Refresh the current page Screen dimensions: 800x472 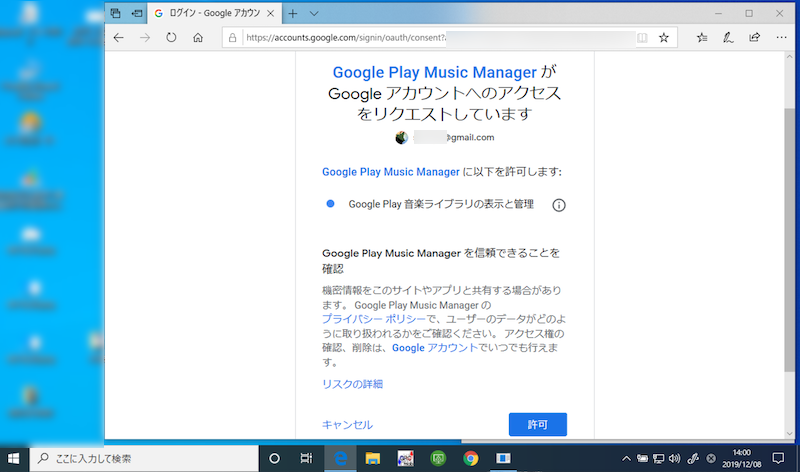click(171, 38)
